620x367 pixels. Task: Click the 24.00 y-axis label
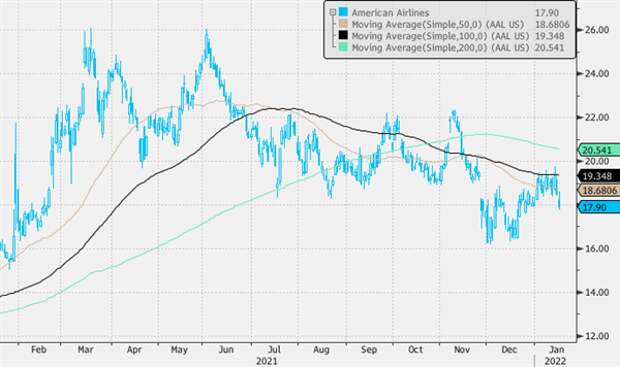[597, 74]
